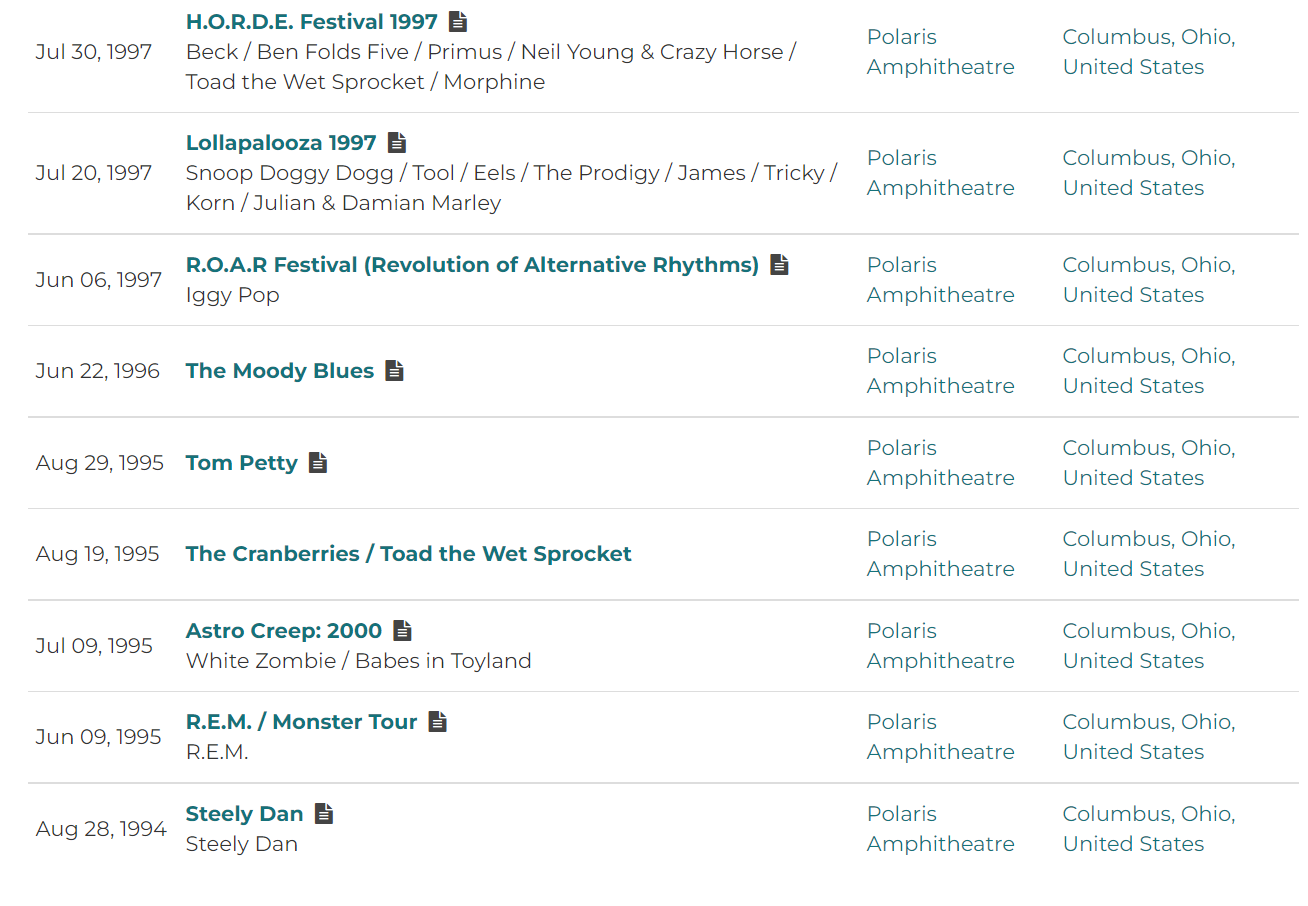
Task: Open Polaris Amphitheatre link in the Lollapalooza 1997 row
Action: coord(940,173)
